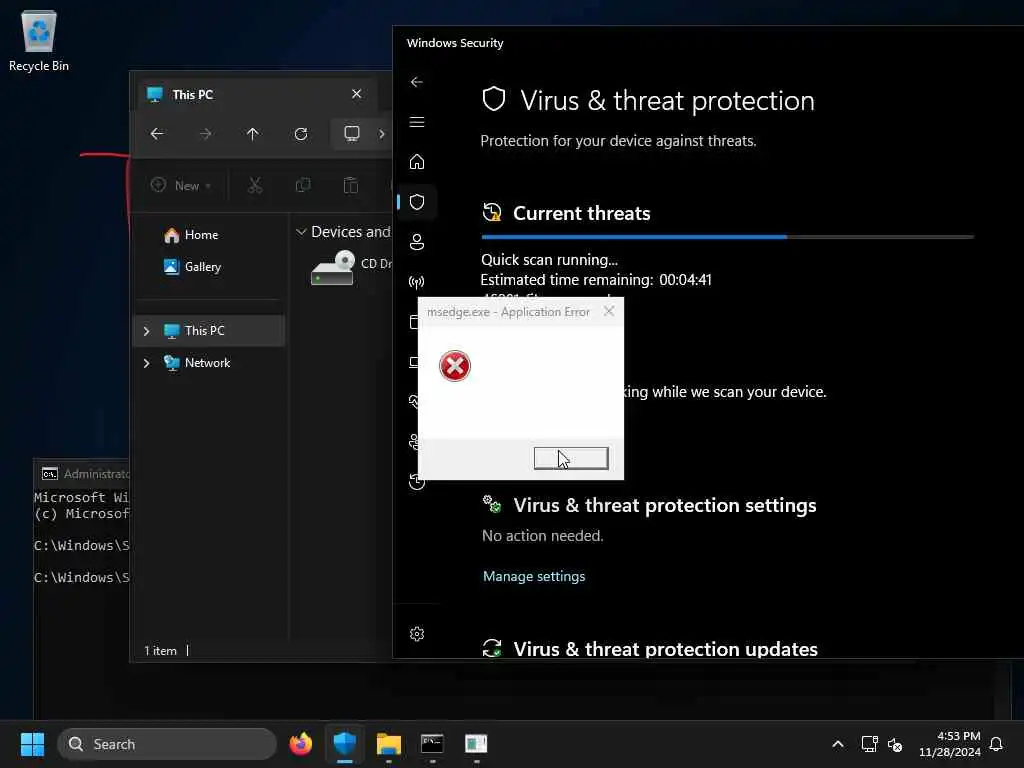Open the Windows Start menu
The height and width of the screenshot is (768, 1024).
32,744
